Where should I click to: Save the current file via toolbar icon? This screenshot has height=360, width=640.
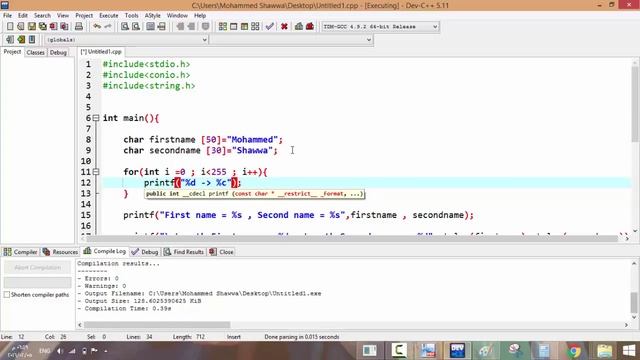[x=32, y=27]
